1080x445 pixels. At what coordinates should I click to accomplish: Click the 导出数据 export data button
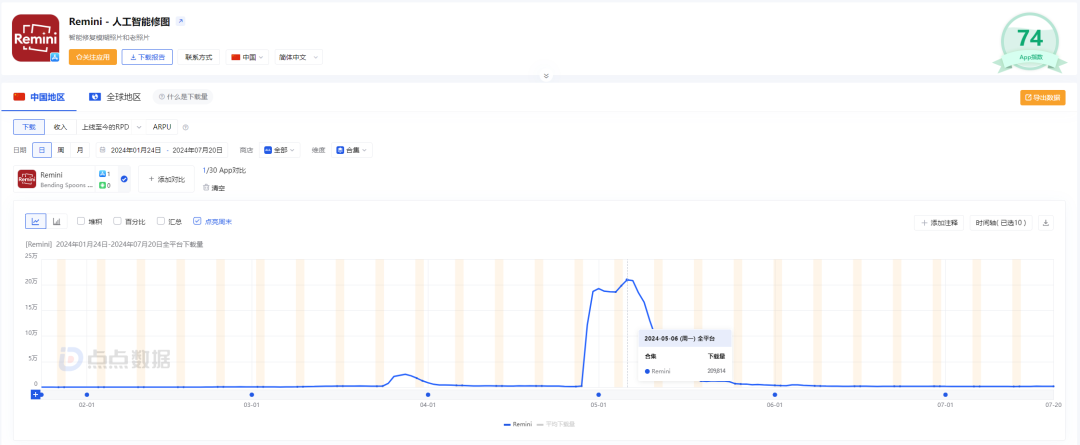click(1043, 98)
